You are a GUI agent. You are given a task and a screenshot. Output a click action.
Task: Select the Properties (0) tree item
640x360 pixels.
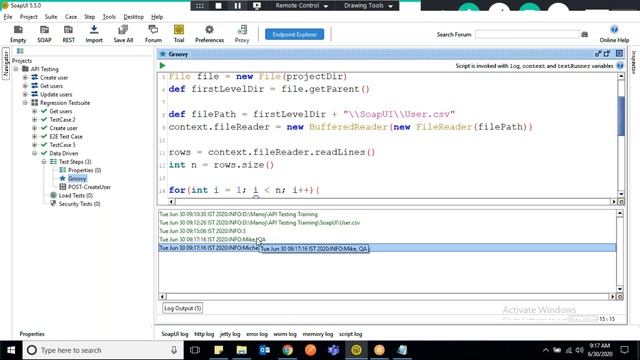tap(84, 170)
